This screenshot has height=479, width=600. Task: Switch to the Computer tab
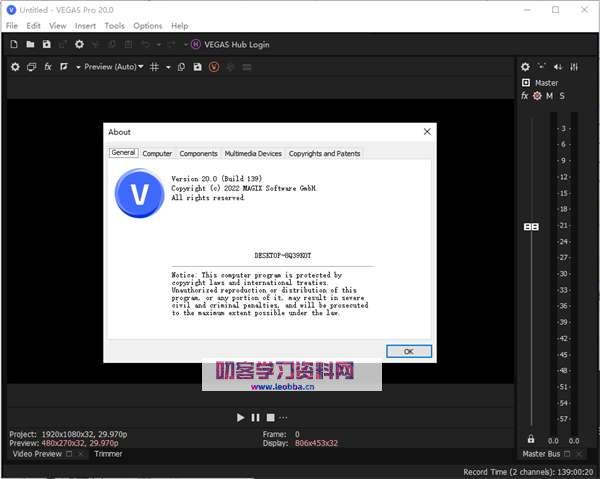coord(157,153)
